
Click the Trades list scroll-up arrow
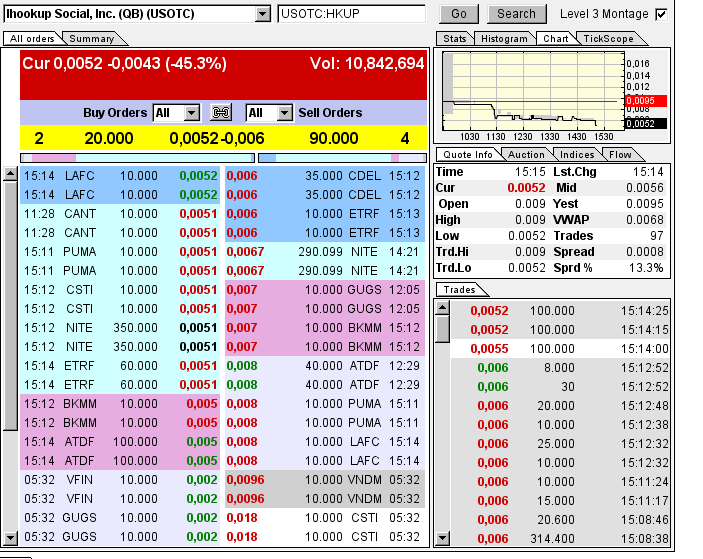point(441,306)
